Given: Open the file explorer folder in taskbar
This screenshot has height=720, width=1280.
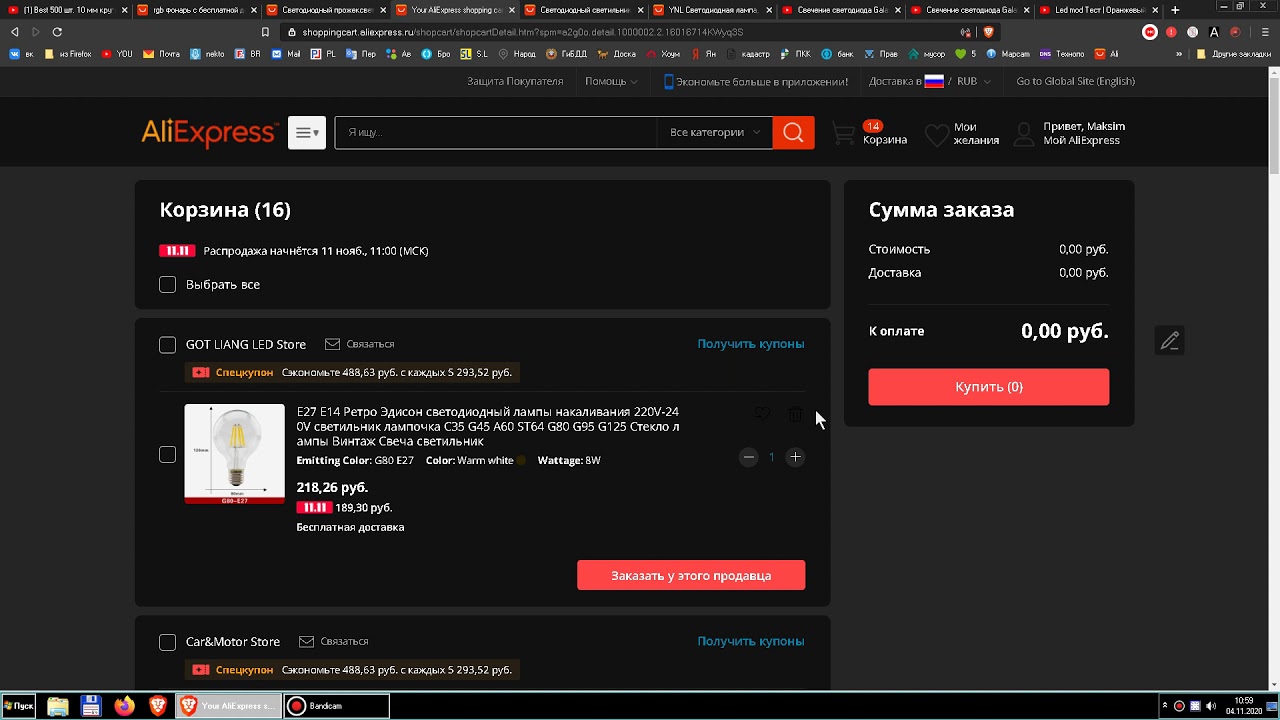Looking at the screenshot, I should (x=58, y=706).
